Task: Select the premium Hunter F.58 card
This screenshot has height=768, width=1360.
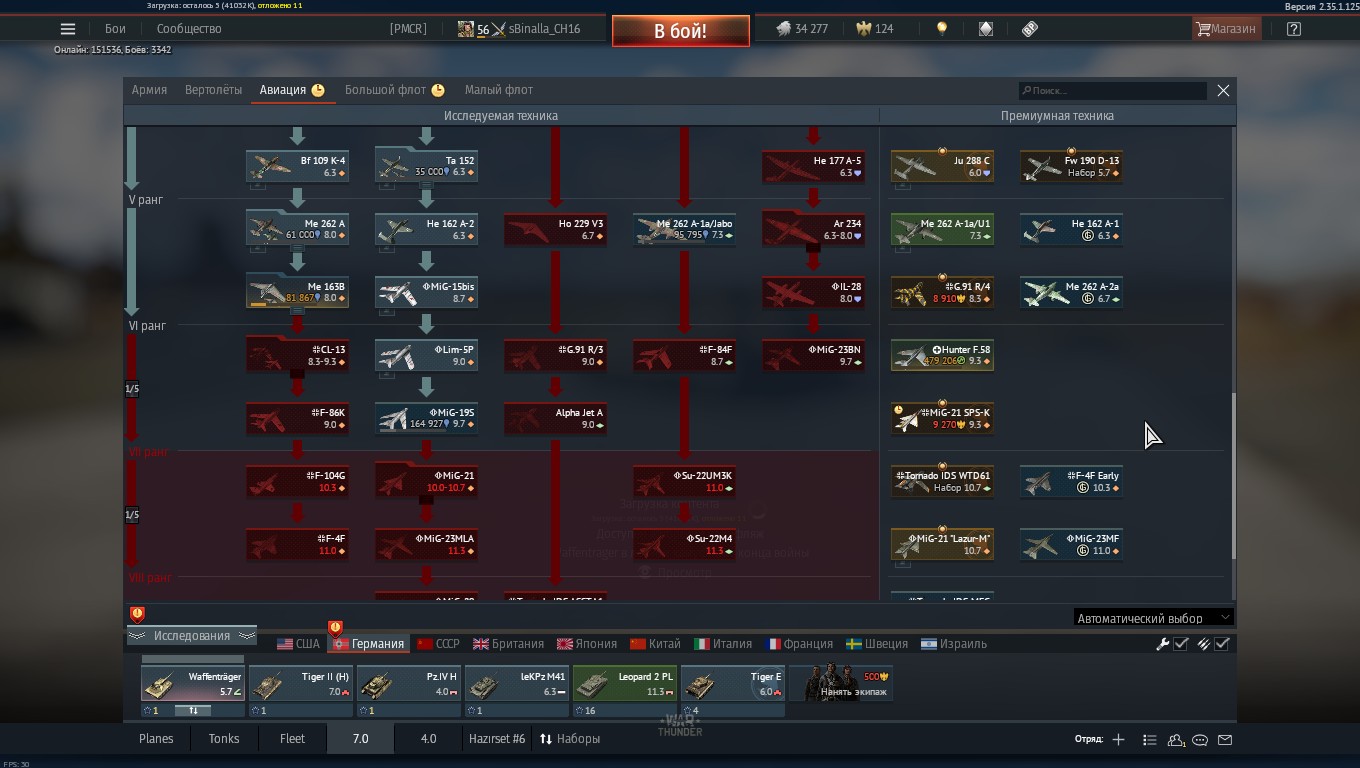Action: coord(942,355)
